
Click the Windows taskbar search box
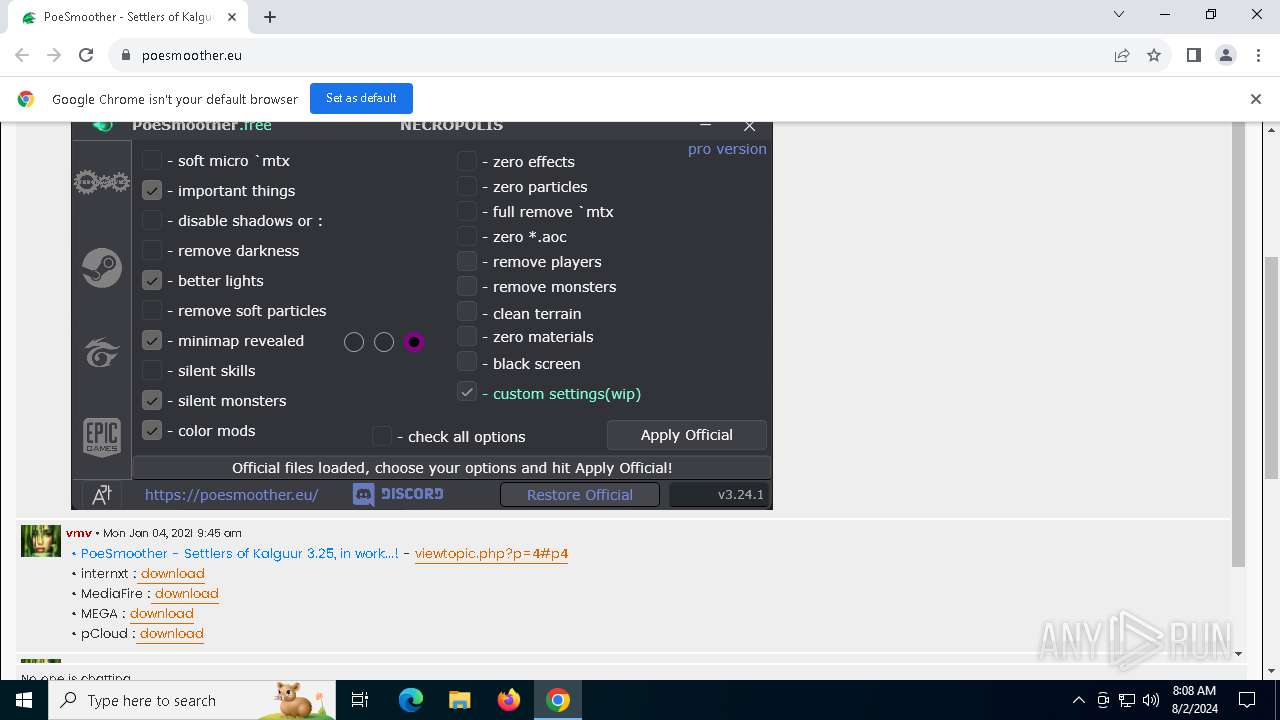[x=192, y=700]
